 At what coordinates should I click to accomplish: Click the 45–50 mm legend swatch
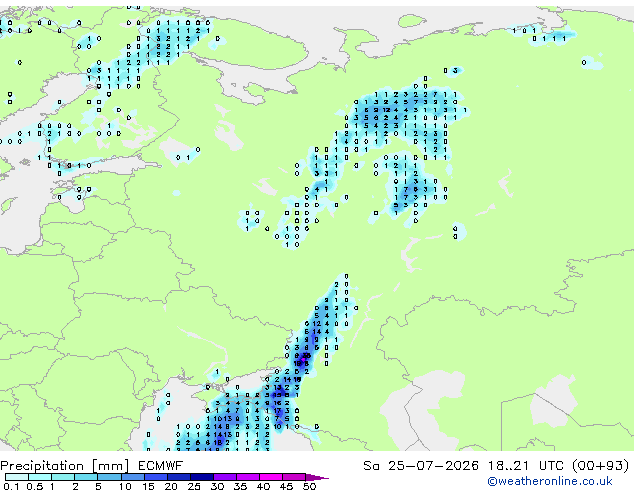pyautogui.click(x=294, y=477)
